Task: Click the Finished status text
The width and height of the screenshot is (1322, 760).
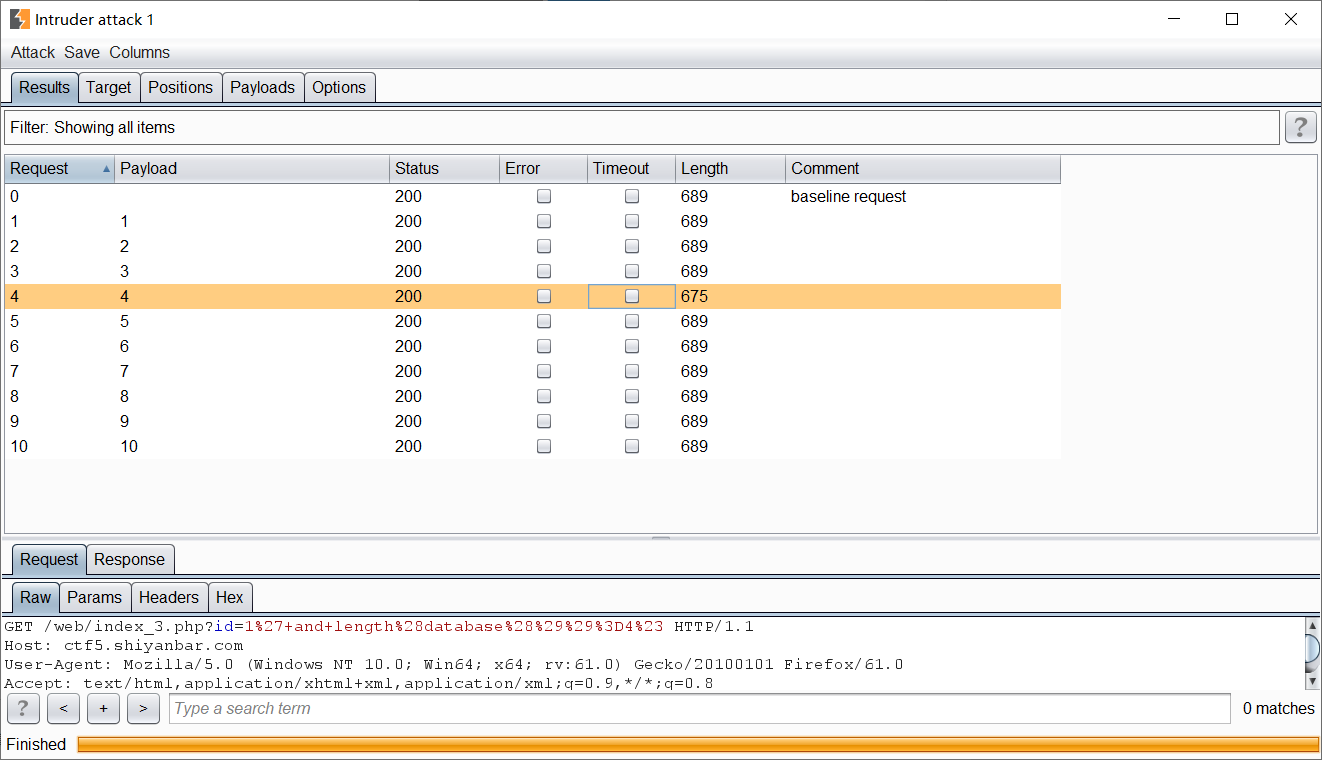Action: pyautogui.click(x=36, y=745)
